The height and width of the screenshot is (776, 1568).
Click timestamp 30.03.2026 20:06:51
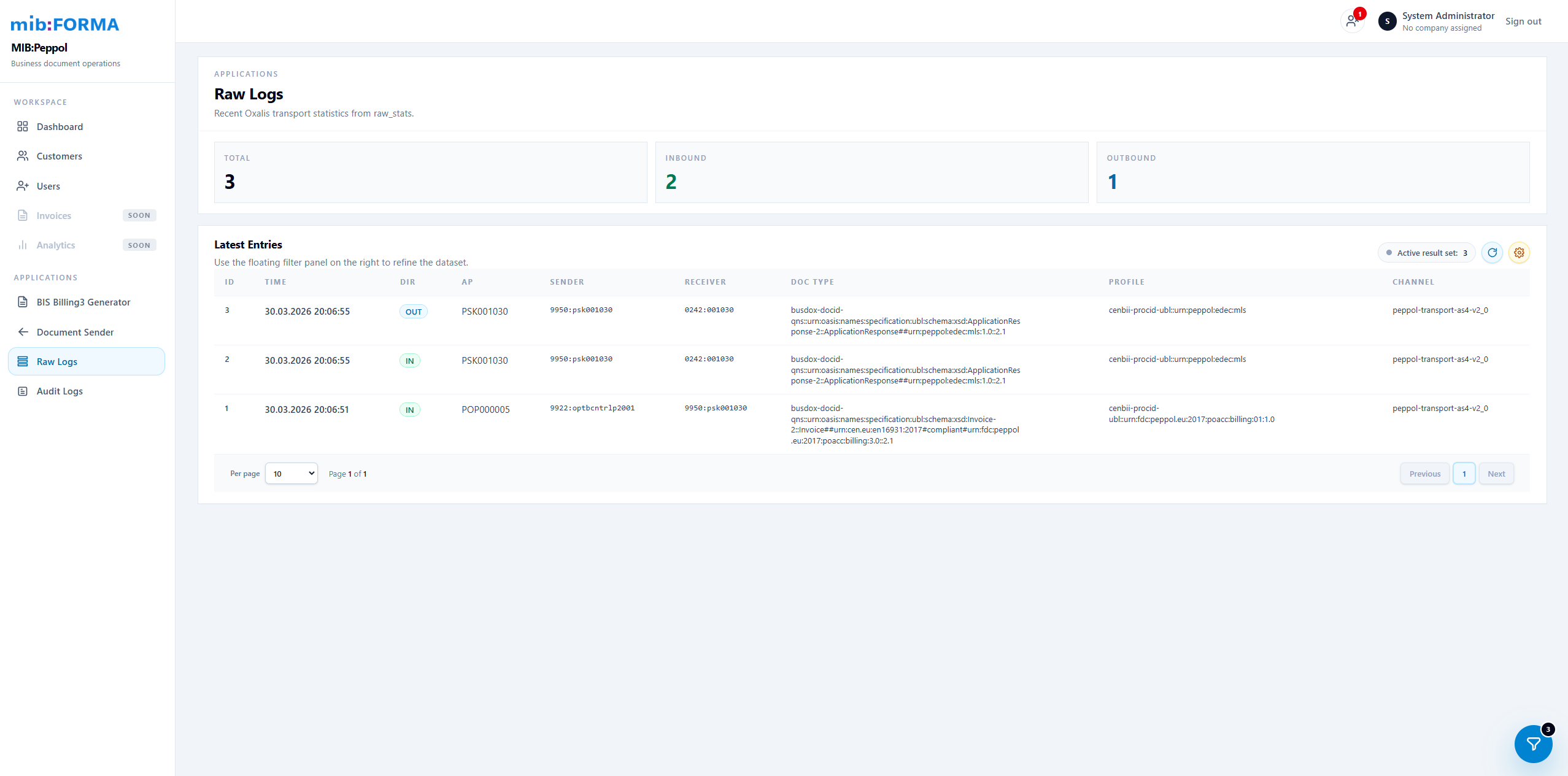[307, 410]
